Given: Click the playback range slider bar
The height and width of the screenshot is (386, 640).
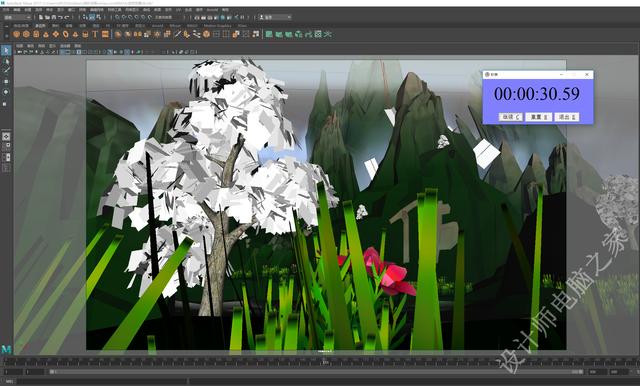Looking at the screenshot, I should coord(316,372).
